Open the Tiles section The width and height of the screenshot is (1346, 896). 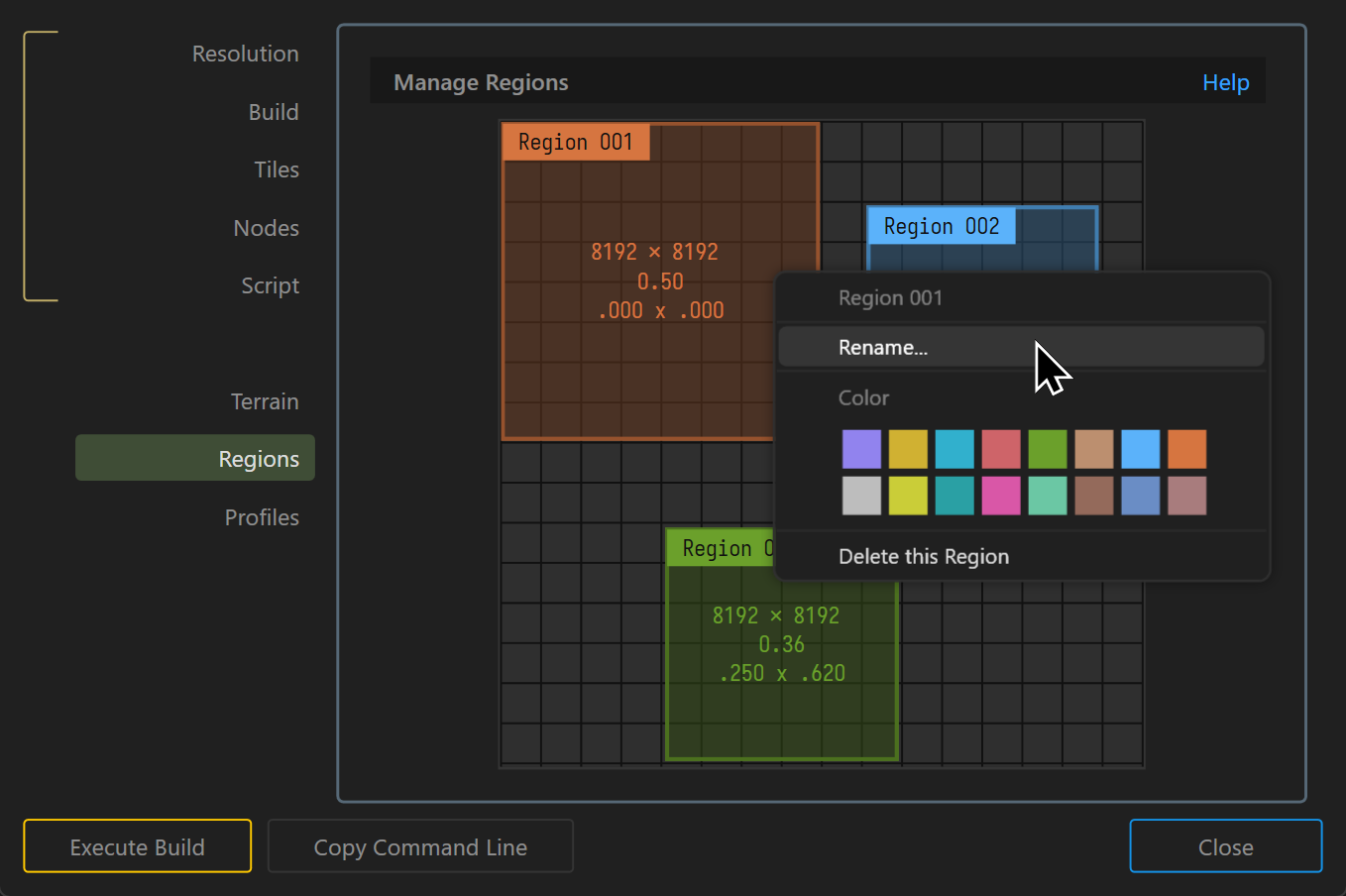[276, 169]
